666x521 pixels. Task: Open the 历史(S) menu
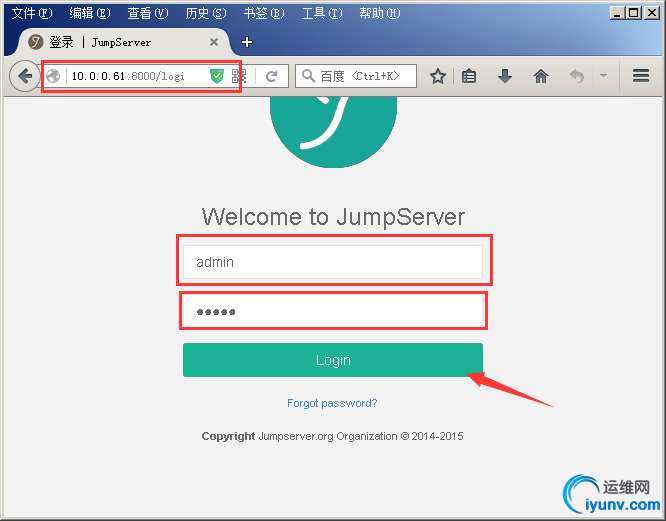point(206,14)
